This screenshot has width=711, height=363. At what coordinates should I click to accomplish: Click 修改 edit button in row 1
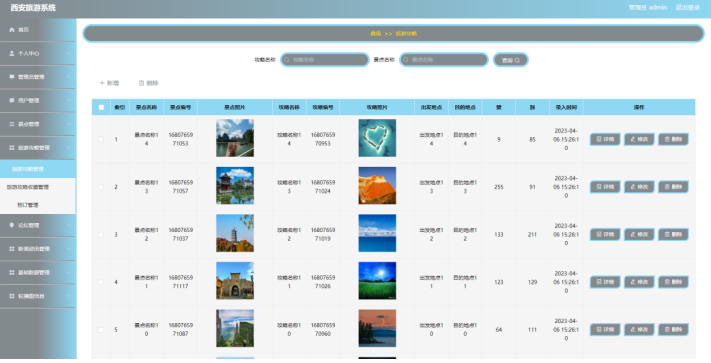639,139
